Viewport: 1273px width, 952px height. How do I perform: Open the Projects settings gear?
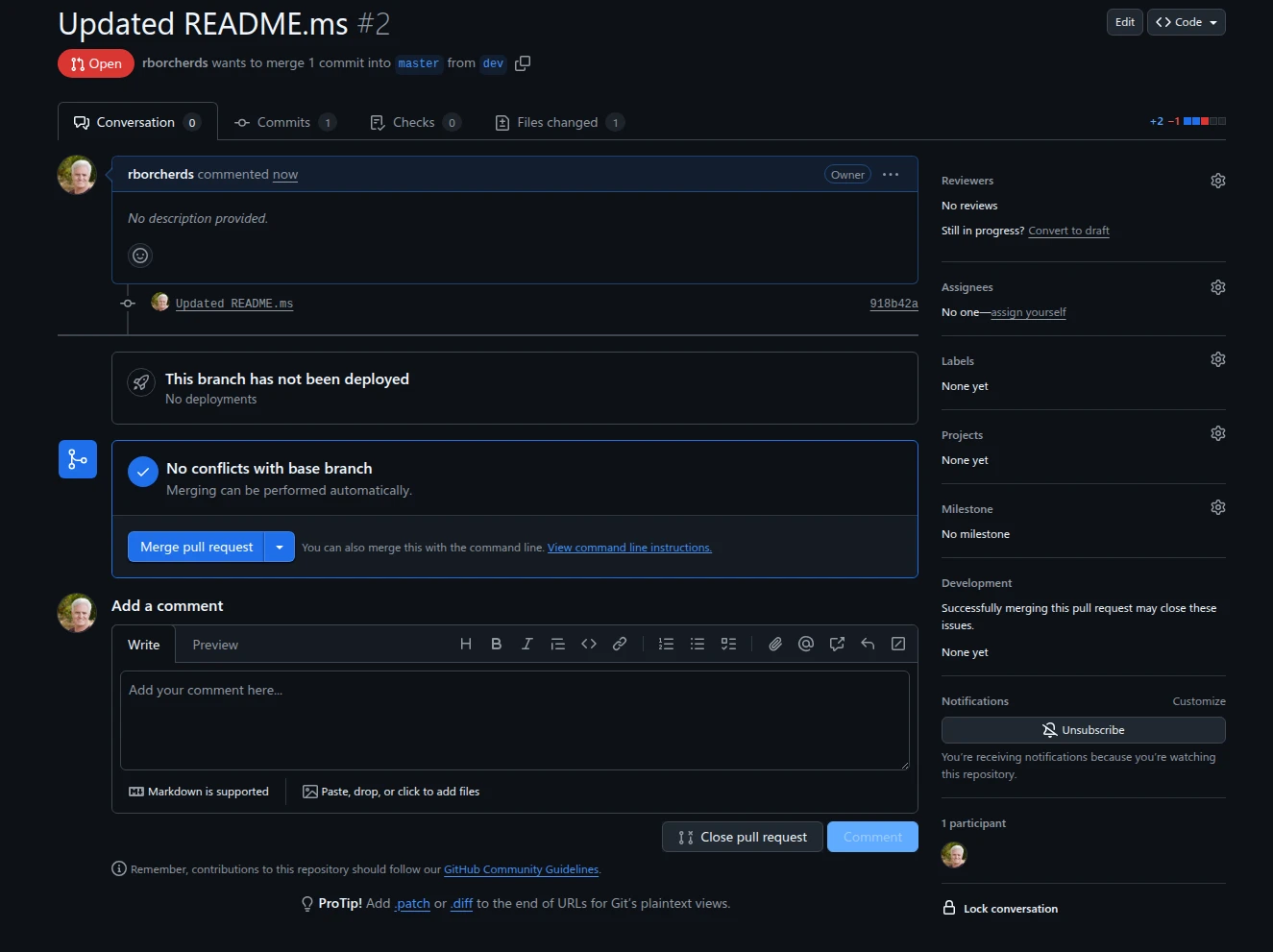pyautogui.click(x=1217, y=433)
